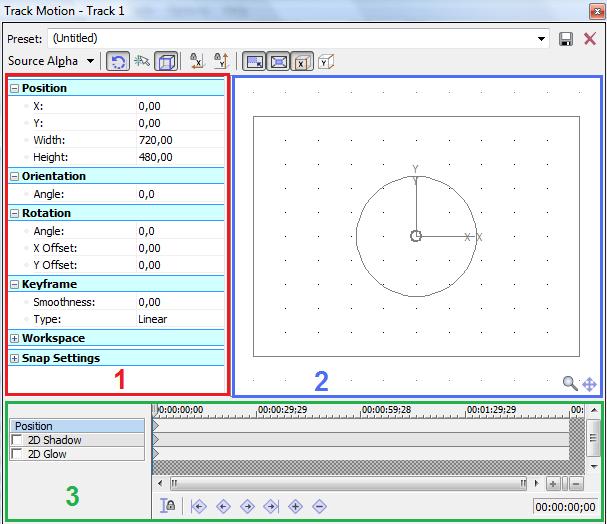Viewport: 607px width, 524px height.
Task: Open the Preset dropdown list
Action: click(542, 39)
